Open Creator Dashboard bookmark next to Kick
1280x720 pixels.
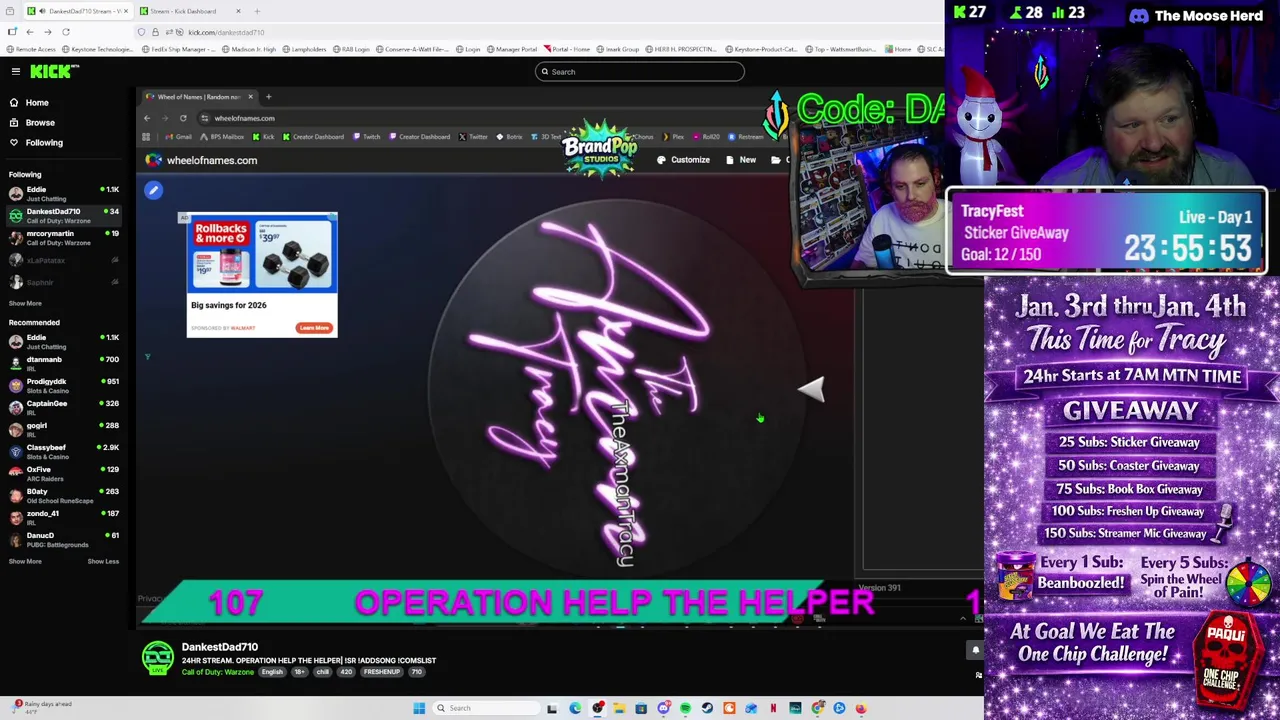313,137
